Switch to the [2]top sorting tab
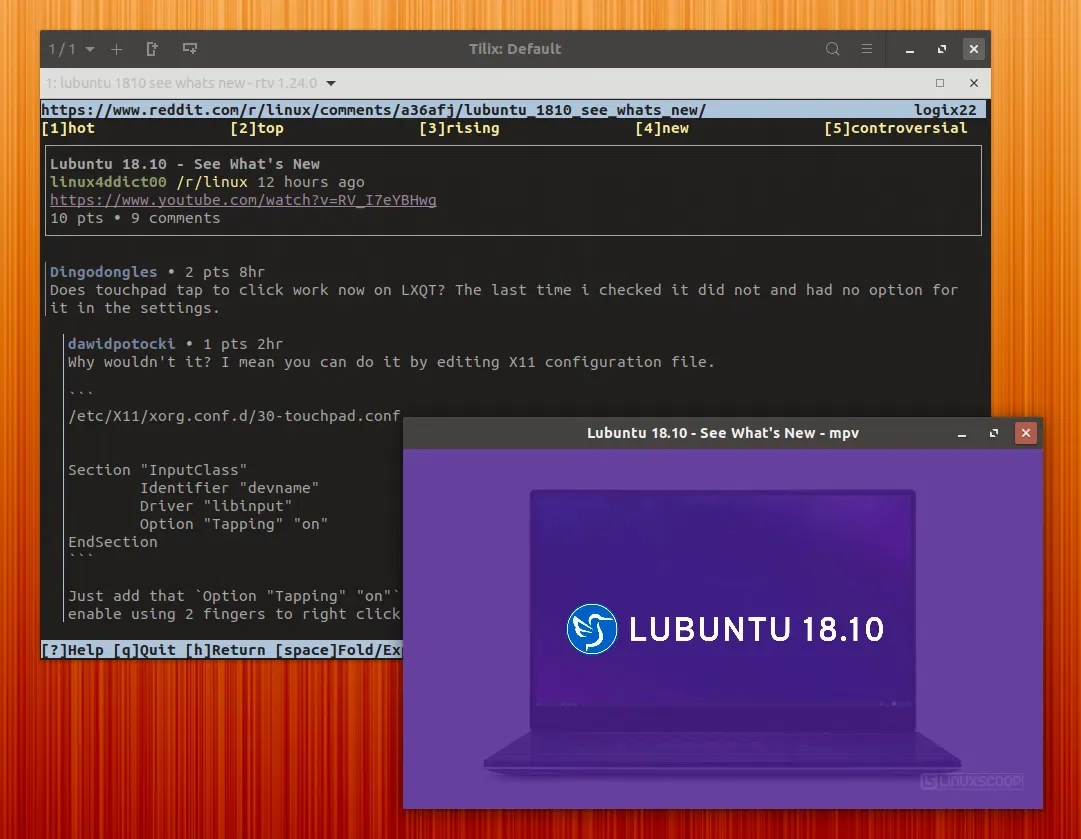1081x839 pixels. [258, 128]
